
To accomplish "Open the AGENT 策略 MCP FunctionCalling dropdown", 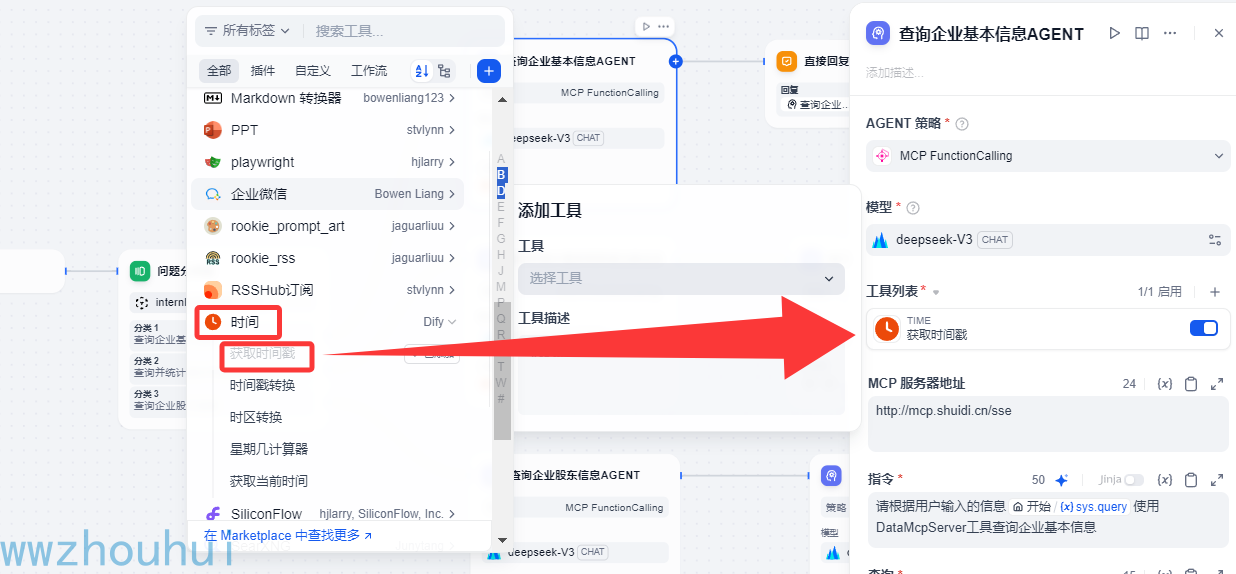I will (1048, 156).
